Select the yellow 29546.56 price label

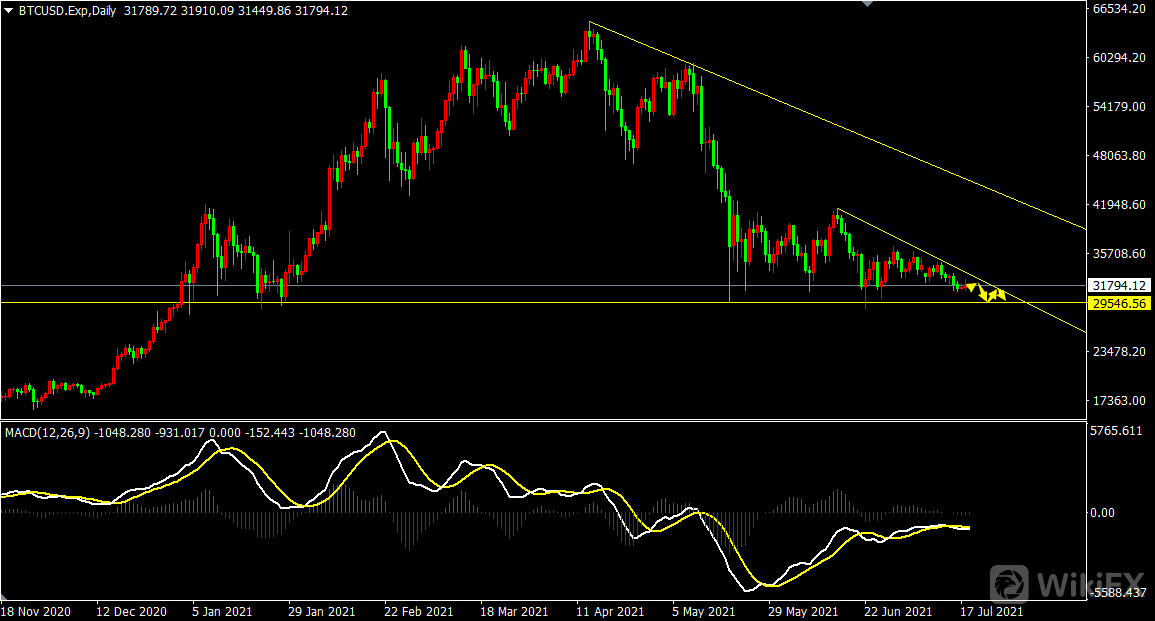click(1119, 302)
